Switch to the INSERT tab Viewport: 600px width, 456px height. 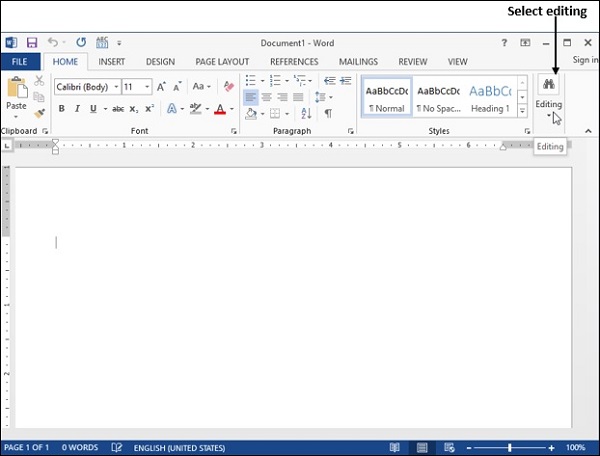(111, 62)
